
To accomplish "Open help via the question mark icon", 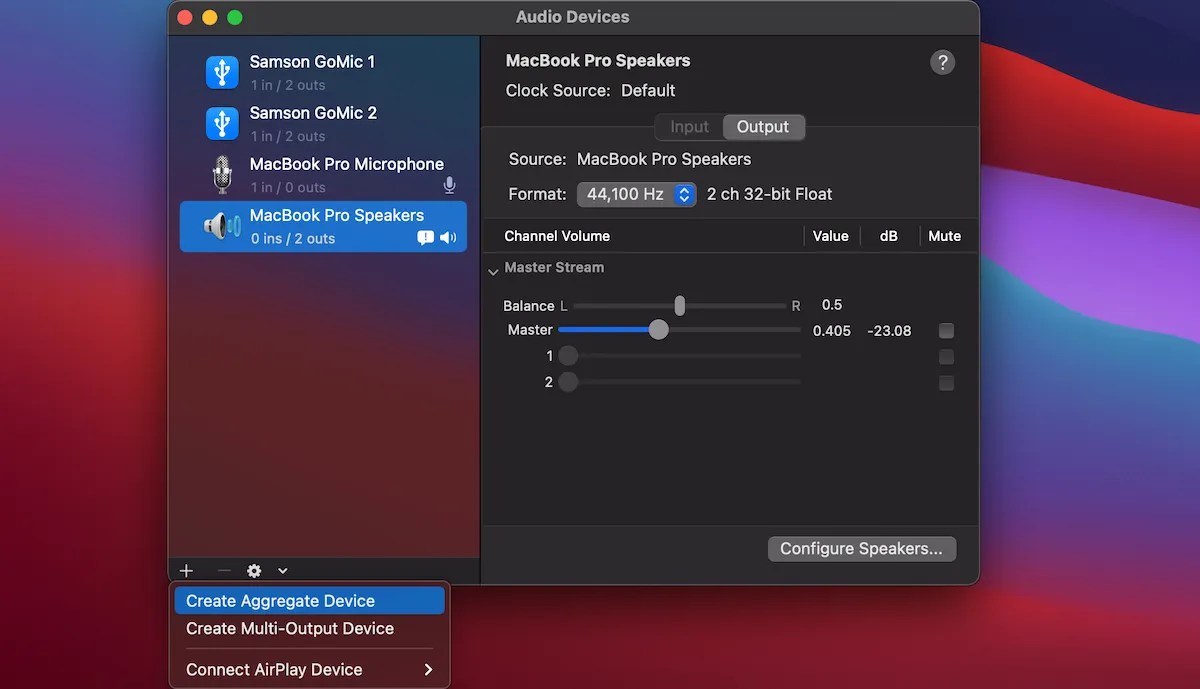I will coord(942,61).
